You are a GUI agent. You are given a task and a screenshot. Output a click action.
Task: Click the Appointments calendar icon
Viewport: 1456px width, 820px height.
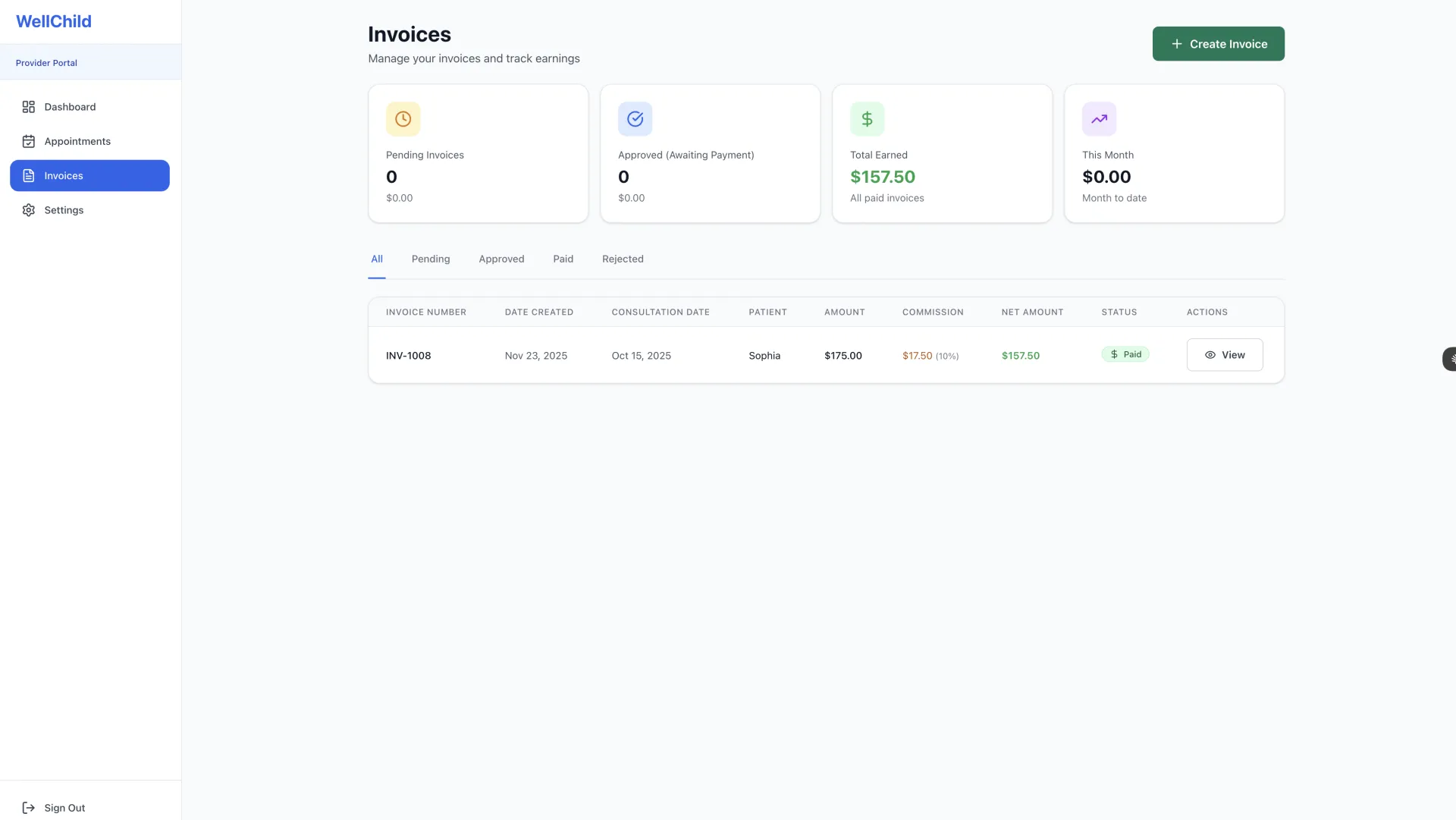click(x=29, y=141)
